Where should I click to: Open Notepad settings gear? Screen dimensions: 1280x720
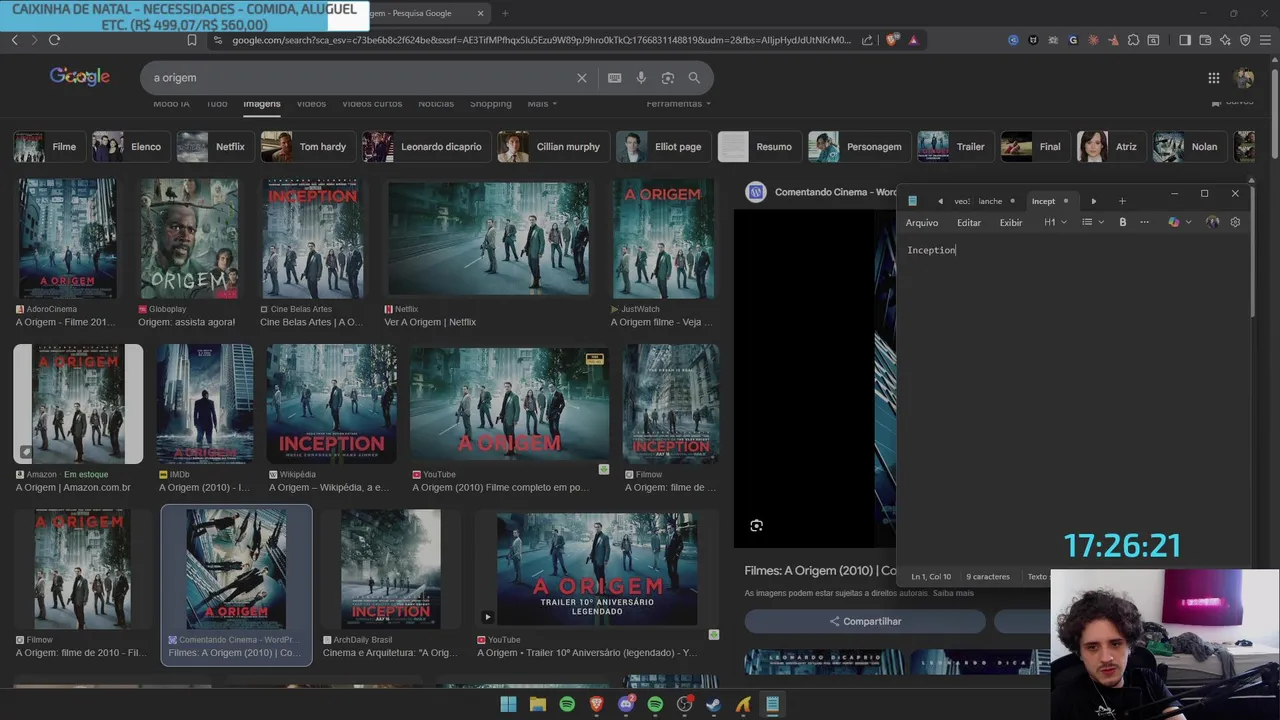coord(1235,222)
